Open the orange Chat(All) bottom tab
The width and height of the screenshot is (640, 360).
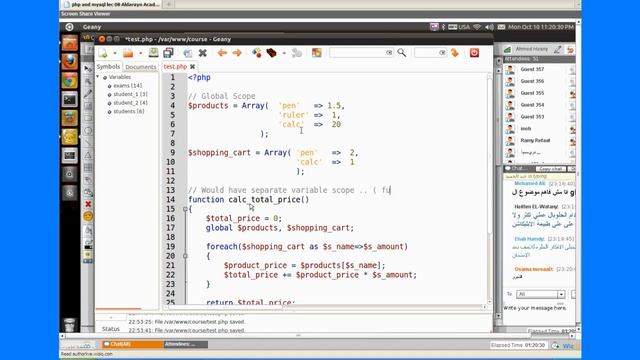tap(133, 344)
